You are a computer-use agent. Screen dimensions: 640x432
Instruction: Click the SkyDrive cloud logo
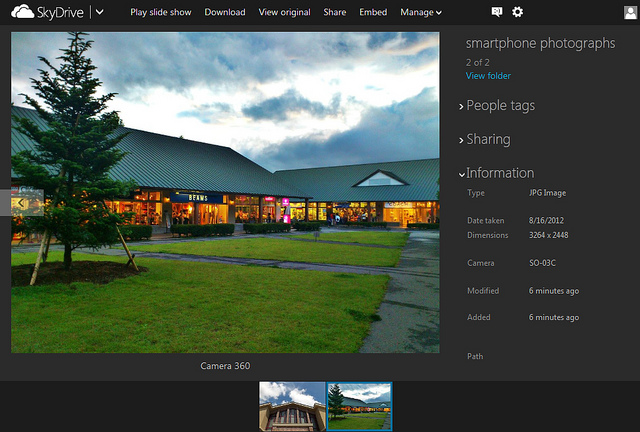[x=22, y=12]
